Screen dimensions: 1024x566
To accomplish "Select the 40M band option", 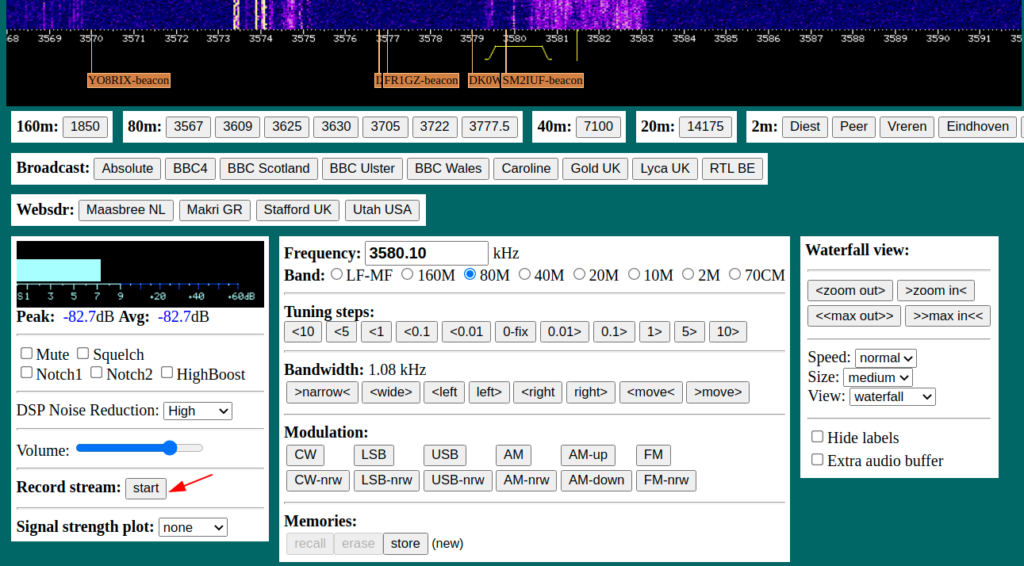I will (x=524, y=274).
